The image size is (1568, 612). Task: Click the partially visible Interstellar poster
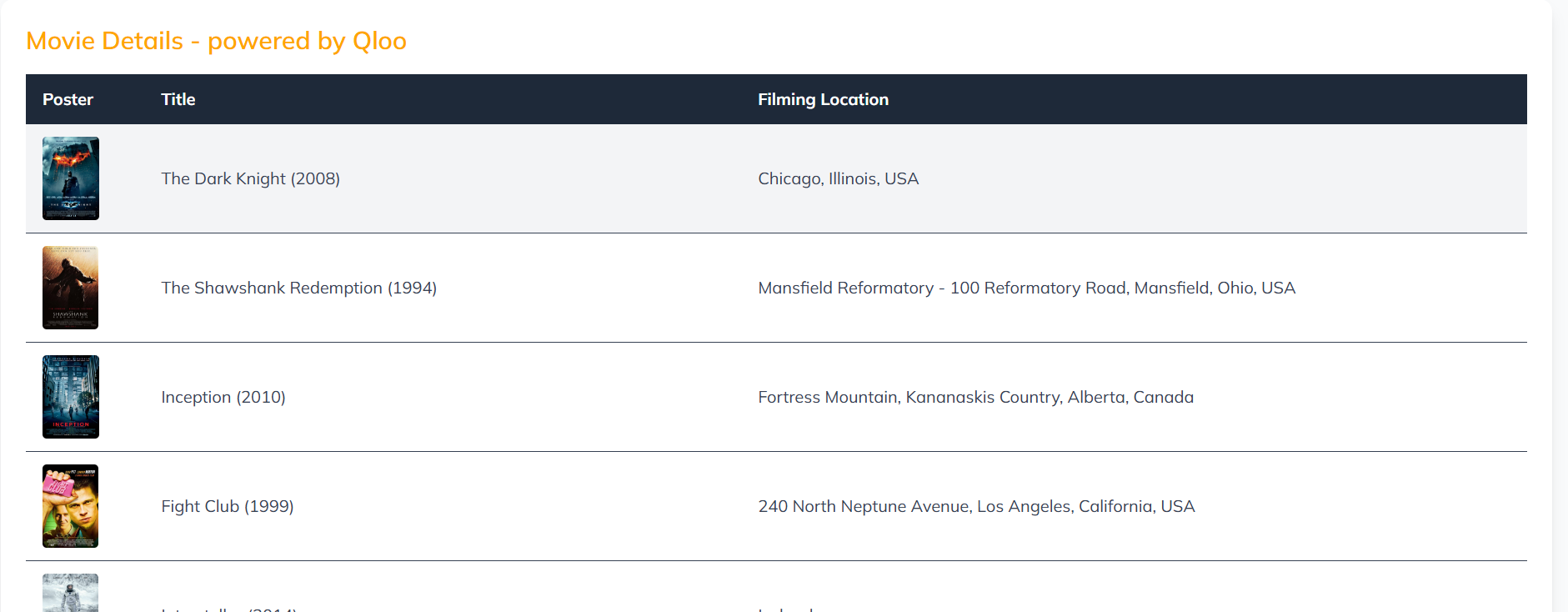coord(71,594)
